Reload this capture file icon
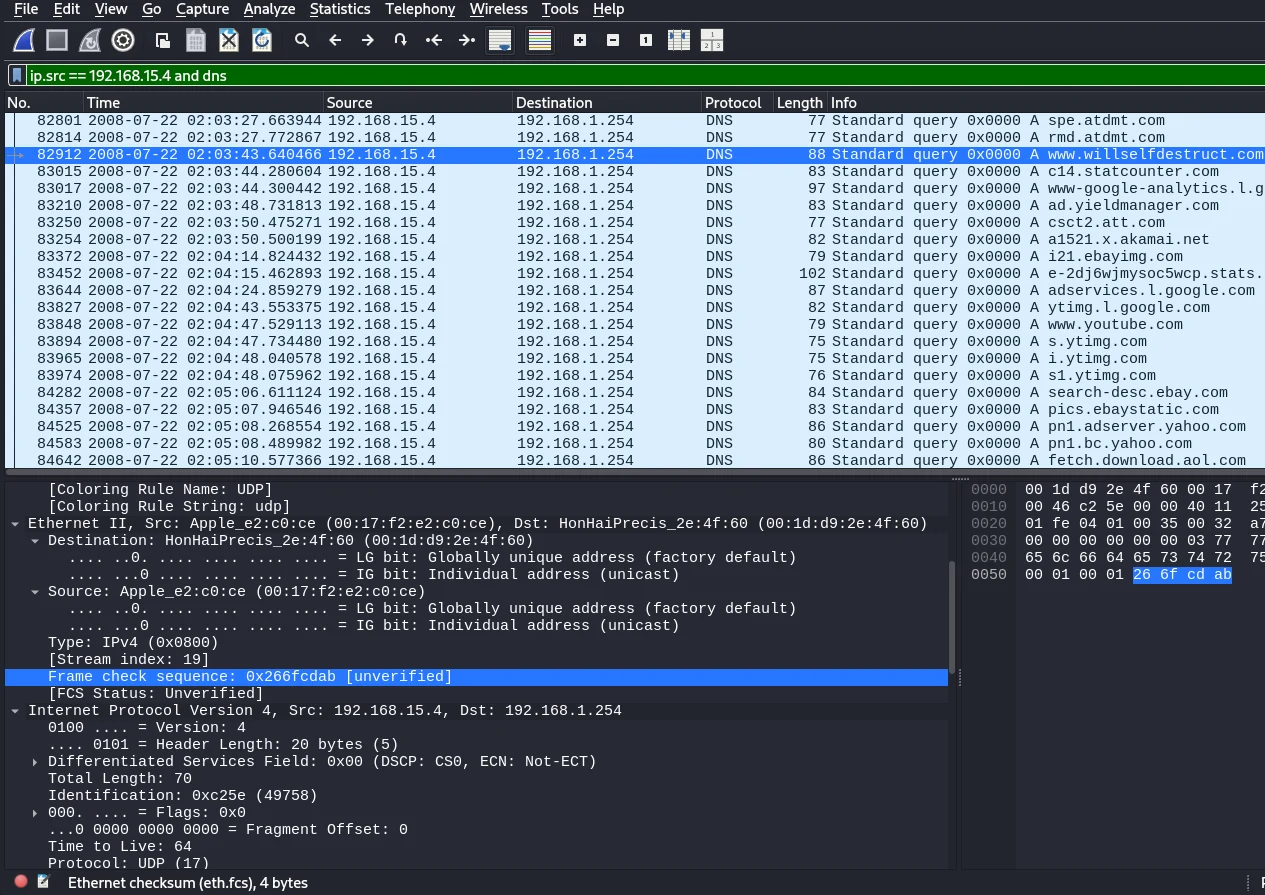The image size is (1265, 895). 262,40
